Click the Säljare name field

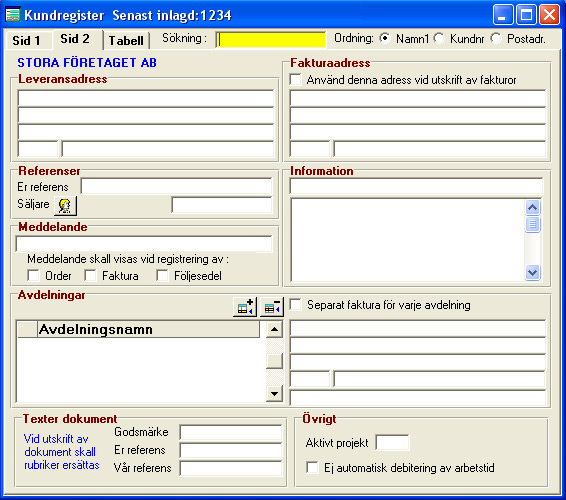coord(222,205)
